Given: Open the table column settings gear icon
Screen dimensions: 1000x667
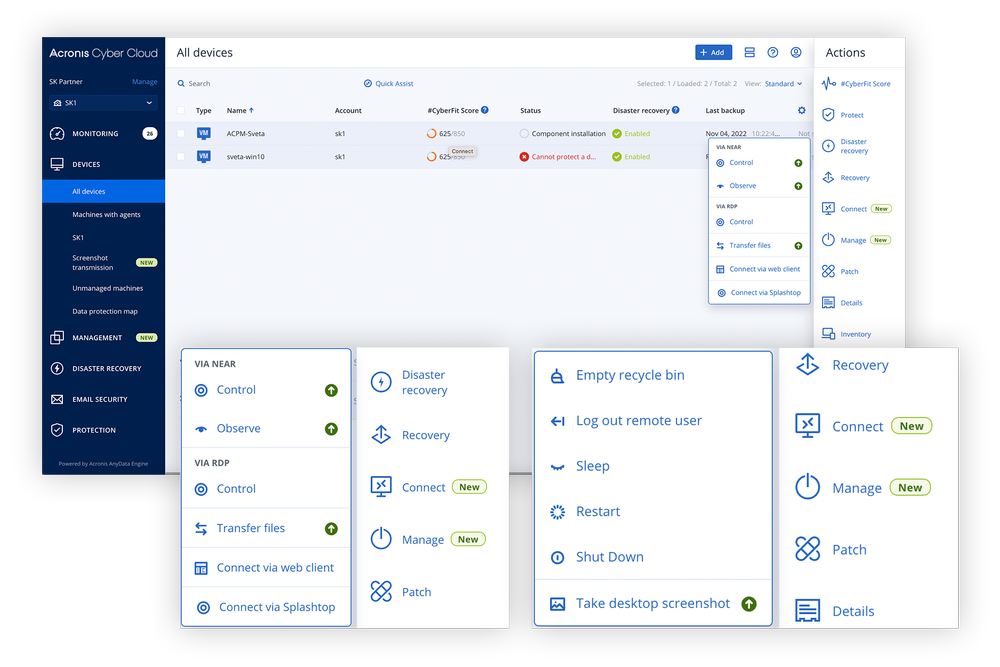Looking at the screenshot, I should tap(802, 110).
